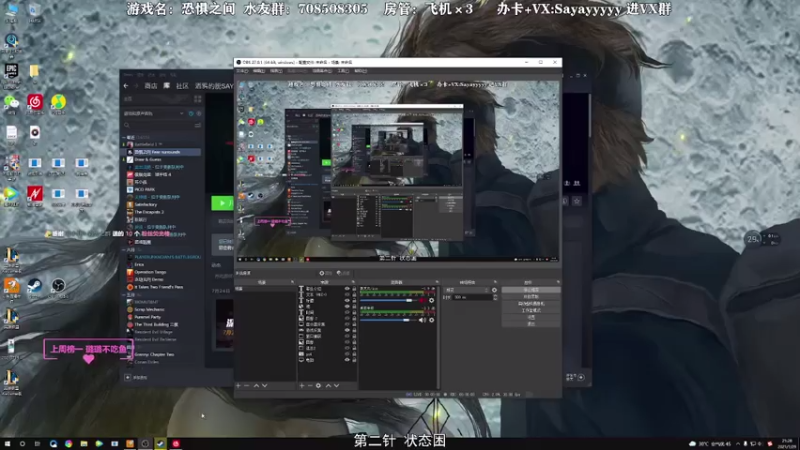Open File Explorer from the taskbar
Image resolution: width=800 pixels, height=450 pixels.
tap(84, 444)
